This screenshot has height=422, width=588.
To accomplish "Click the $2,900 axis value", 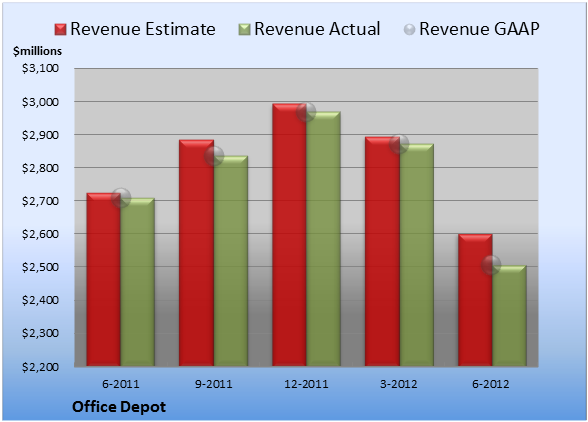I will 40,135.
